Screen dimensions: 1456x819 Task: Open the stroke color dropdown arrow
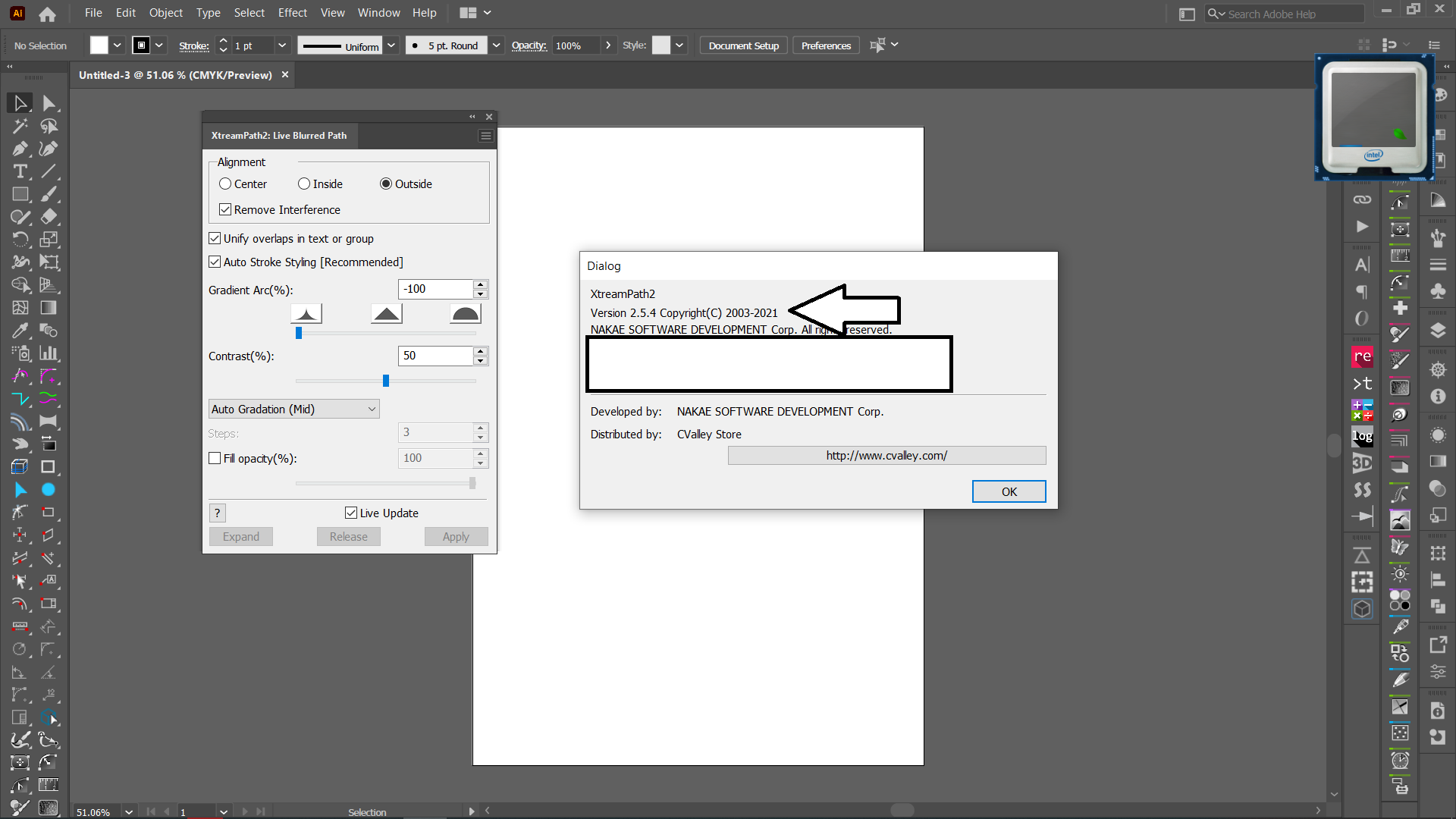point(159,45)
